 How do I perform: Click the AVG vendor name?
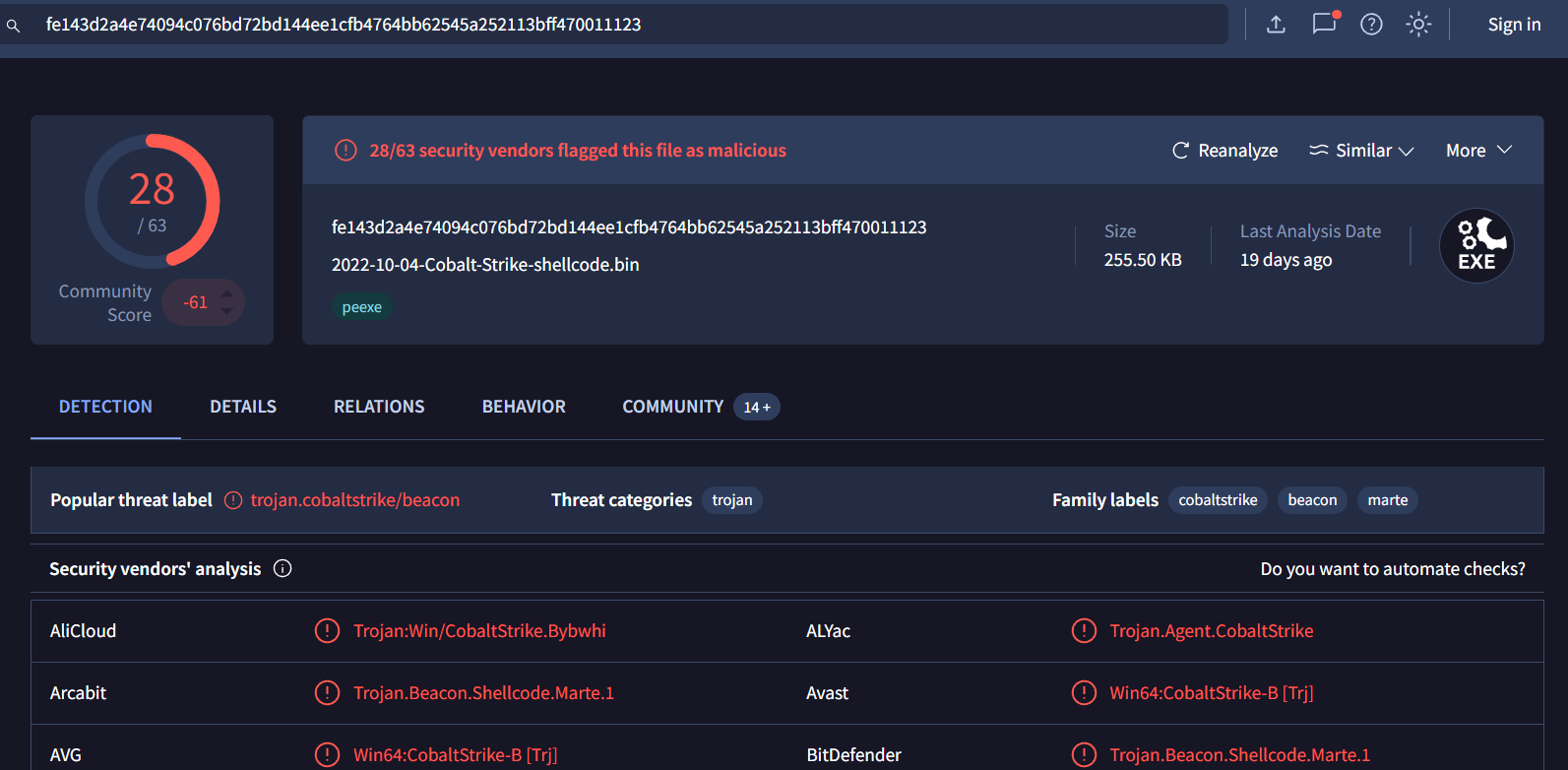65,755
